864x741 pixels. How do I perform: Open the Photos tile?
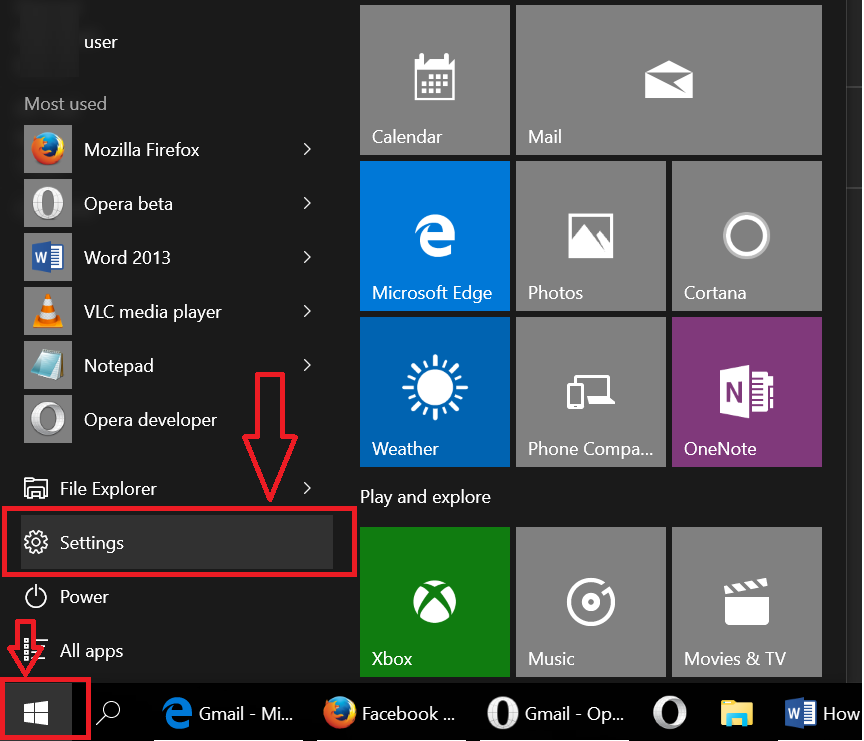tap(591, 236)
